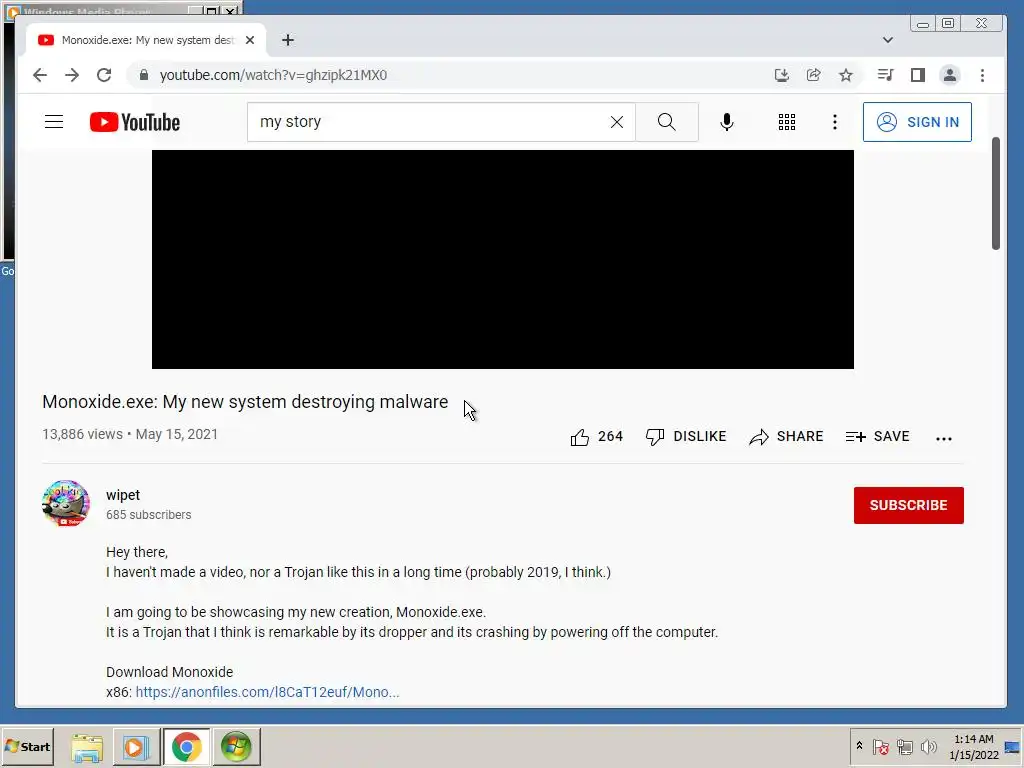Click the network tray icon
The height and width of the screenshot is (768, 1024).
(904, 746)
